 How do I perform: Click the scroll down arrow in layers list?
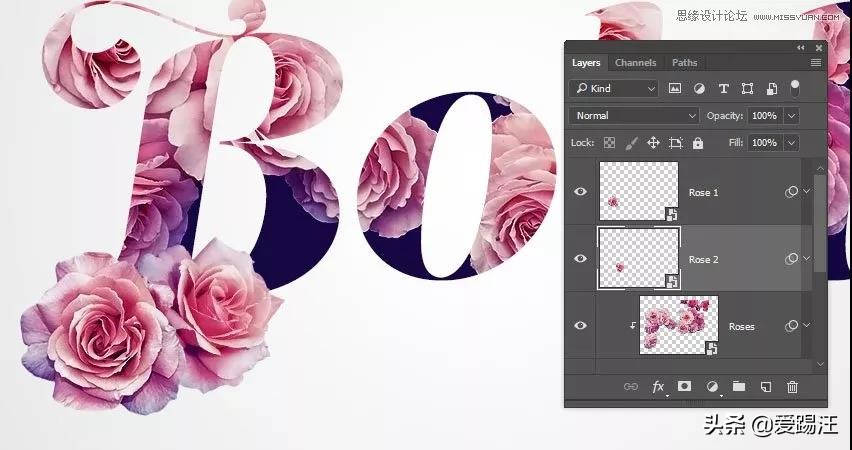[820, 364]
